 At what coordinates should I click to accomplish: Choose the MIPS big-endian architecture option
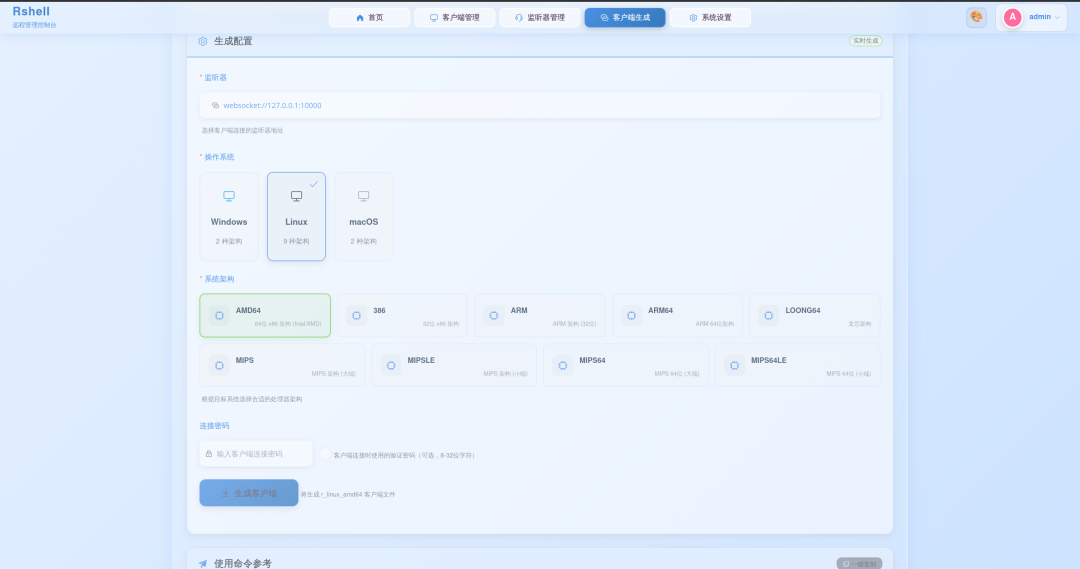[x=282, y=365]
